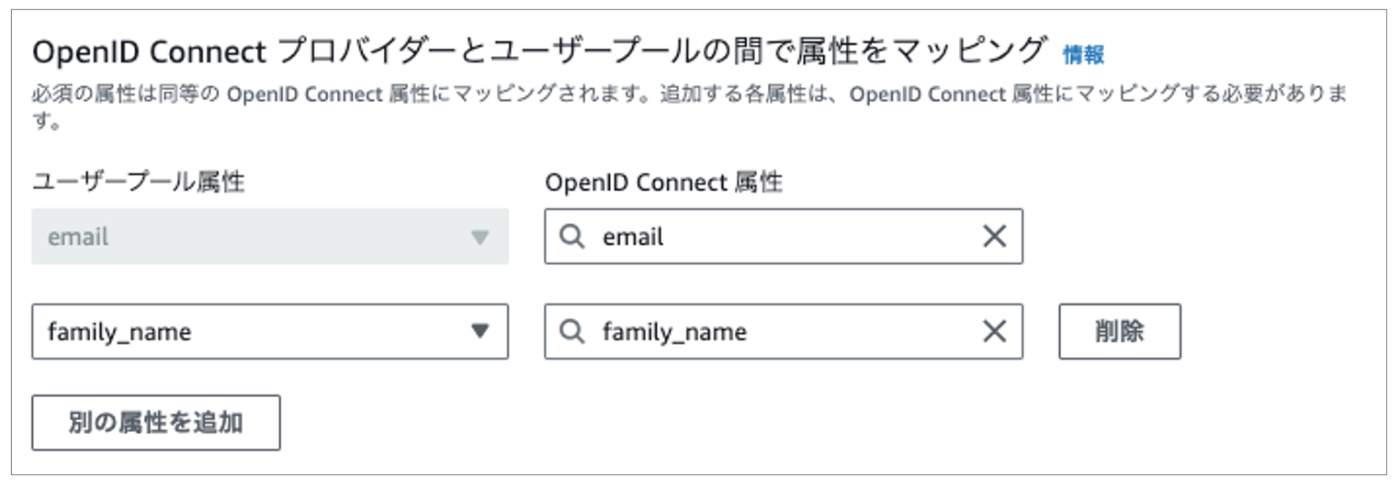Screen dimensions: 1400x488
Task: Focus the family_name OpenID Connect attribute input
Action: coord(783,331)
